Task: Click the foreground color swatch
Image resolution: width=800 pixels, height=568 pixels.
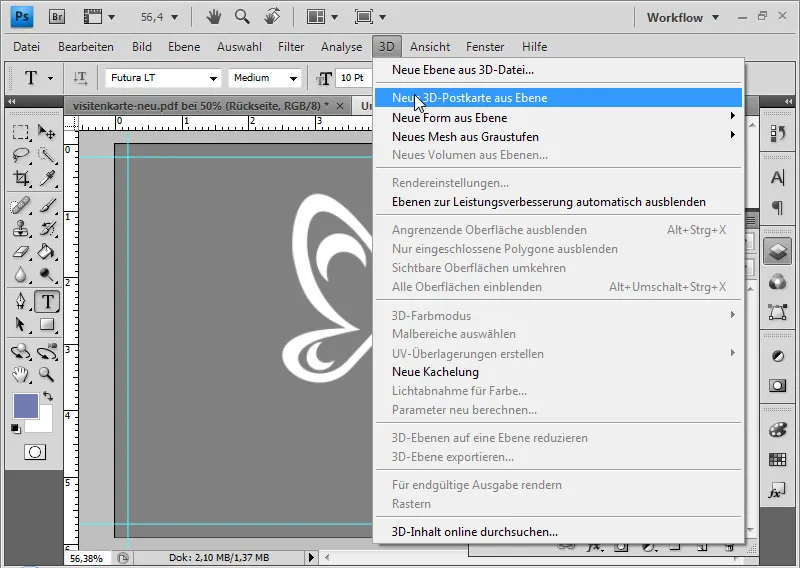Action: click(x=26, y=406)
